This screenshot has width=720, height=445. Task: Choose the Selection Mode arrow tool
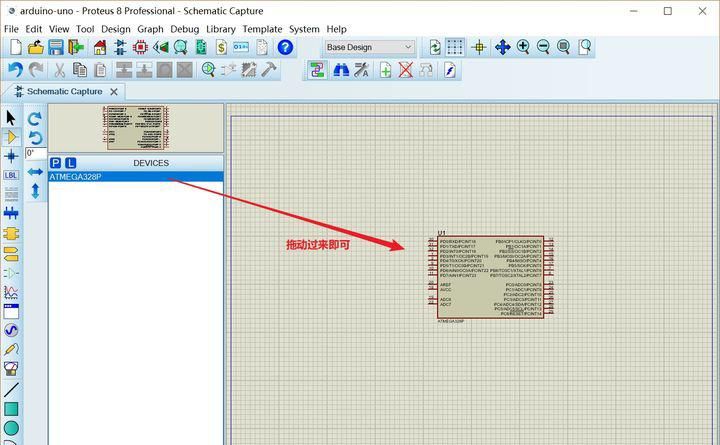11,118
